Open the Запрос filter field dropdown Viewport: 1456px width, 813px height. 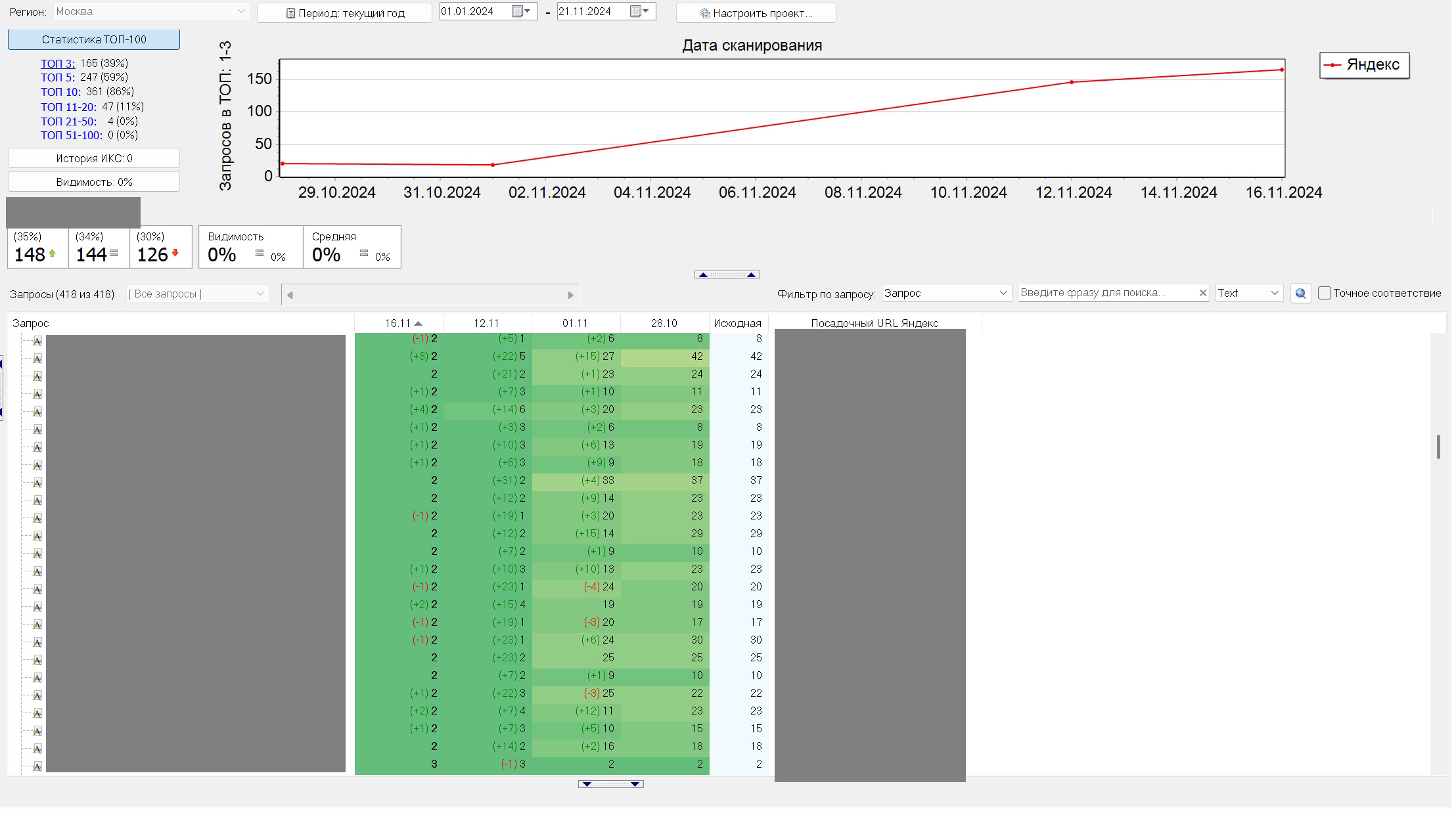pyautogui.click(x=1003, y=293)
